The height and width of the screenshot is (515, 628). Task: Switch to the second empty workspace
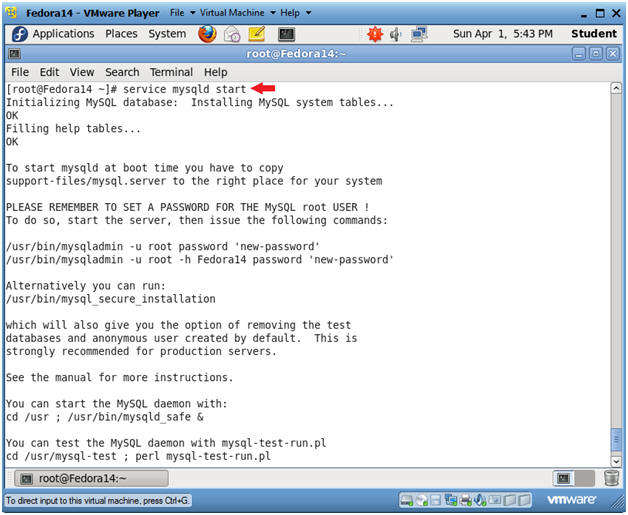(x=584, y=478)
